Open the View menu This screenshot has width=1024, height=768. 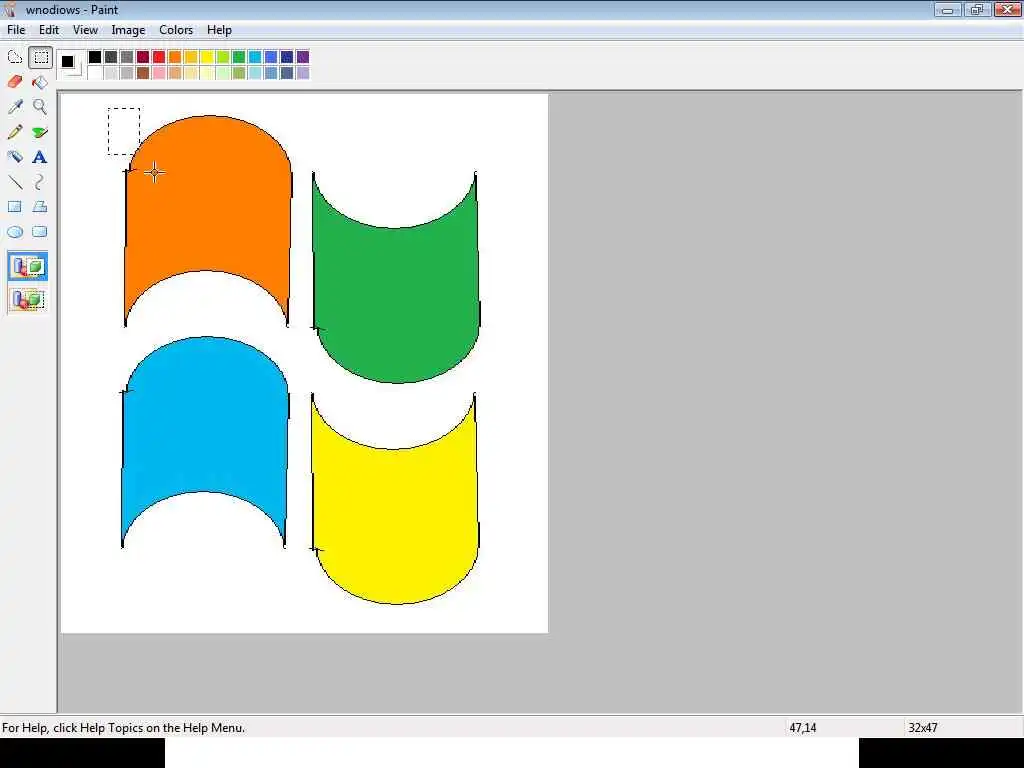(86, 30)
